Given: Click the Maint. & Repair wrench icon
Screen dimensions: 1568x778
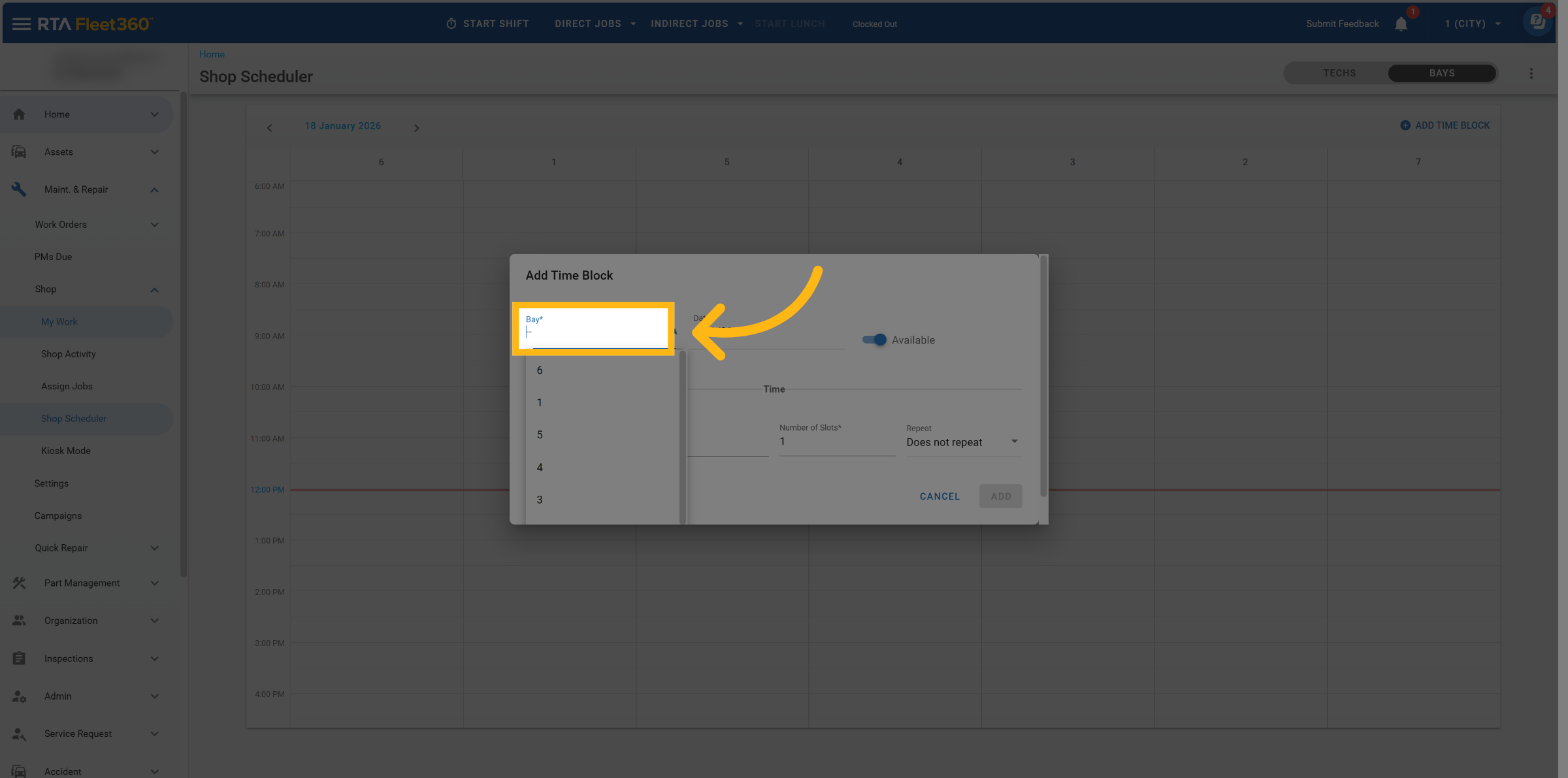Looking at the screenshot, I should pos(19,189).
